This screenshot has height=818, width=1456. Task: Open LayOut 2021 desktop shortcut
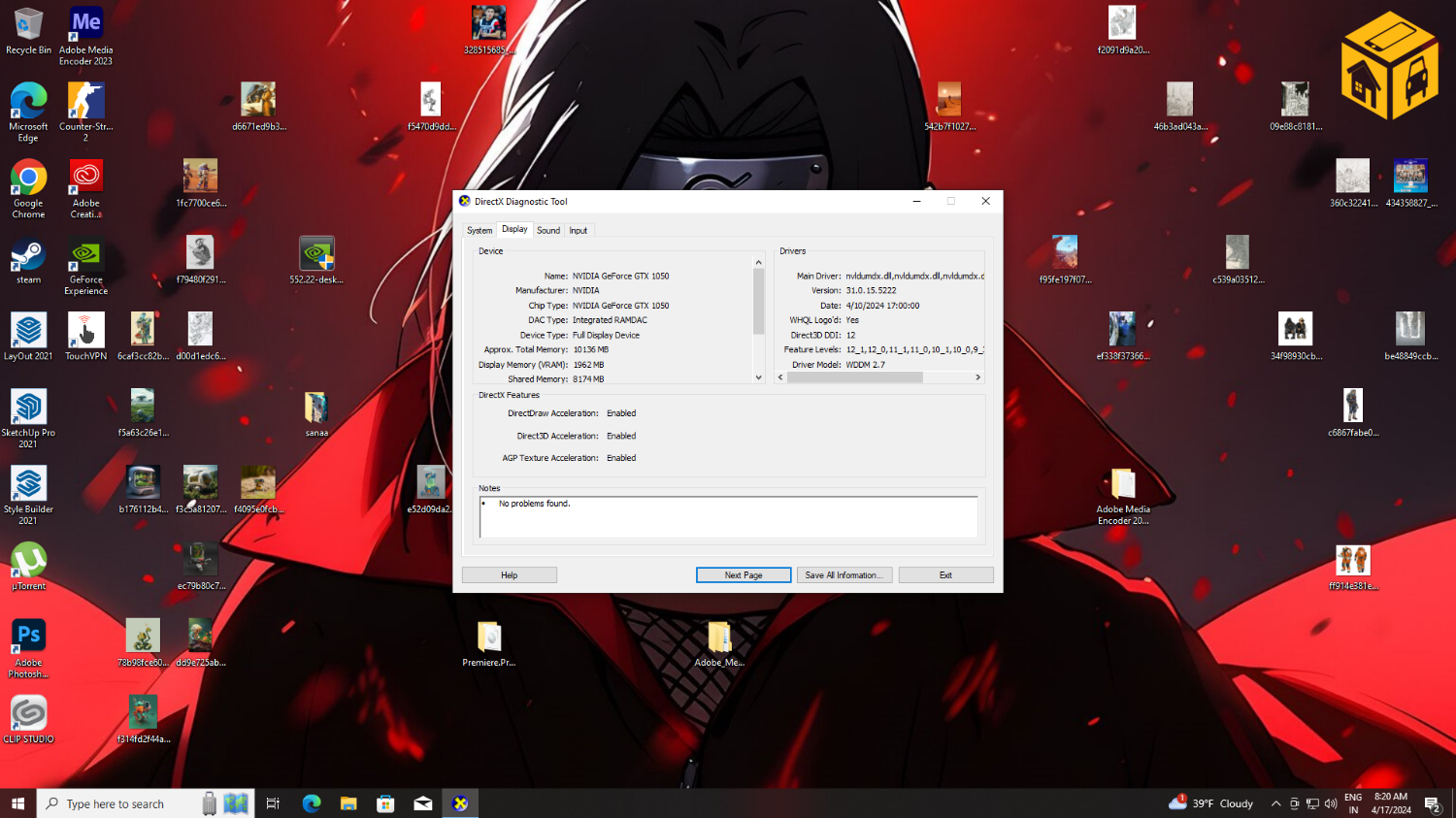point(28,337)
